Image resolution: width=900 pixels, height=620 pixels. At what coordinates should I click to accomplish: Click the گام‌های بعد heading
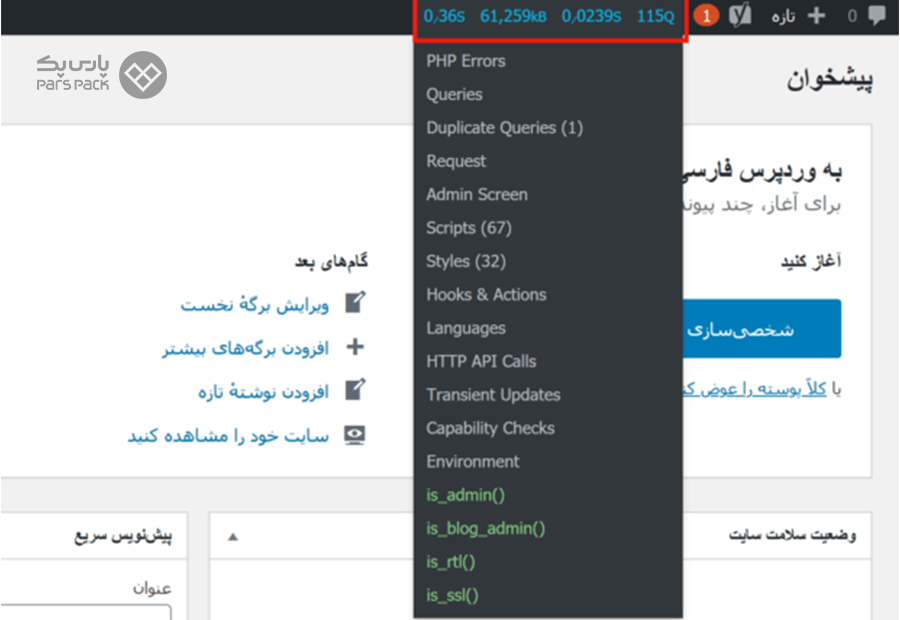(331, 262)
